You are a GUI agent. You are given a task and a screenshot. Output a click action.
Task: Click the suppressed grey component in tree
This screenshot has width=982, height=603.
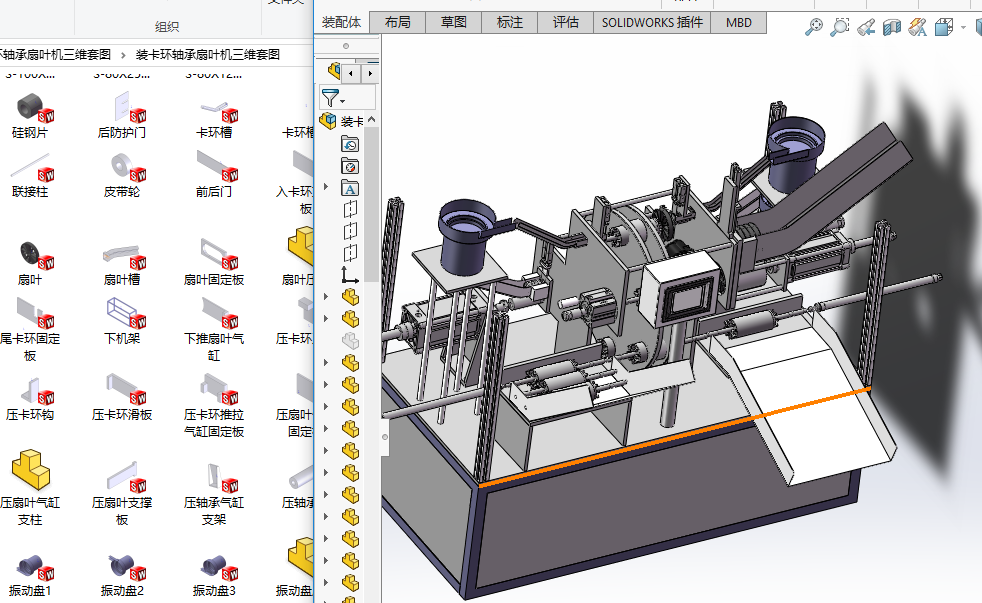click(350, 340)
